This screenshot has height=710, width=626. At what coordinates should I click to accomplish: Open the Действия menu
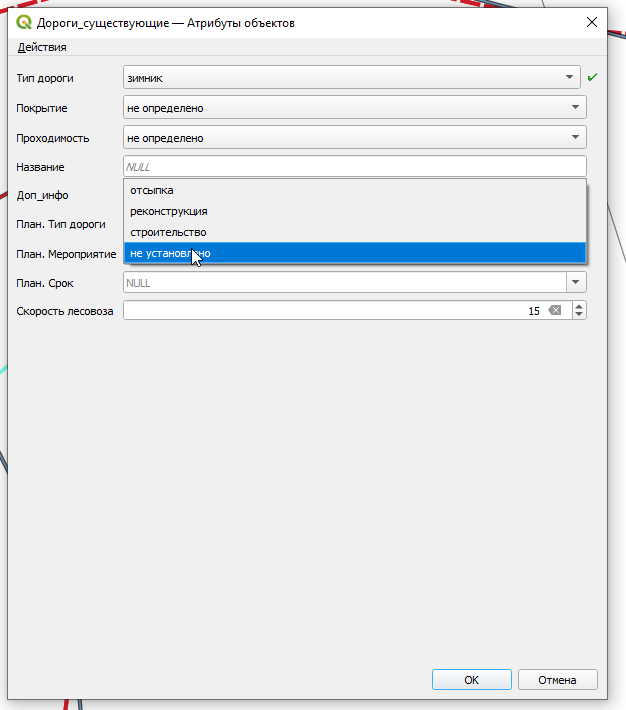(x=42, y=47)
